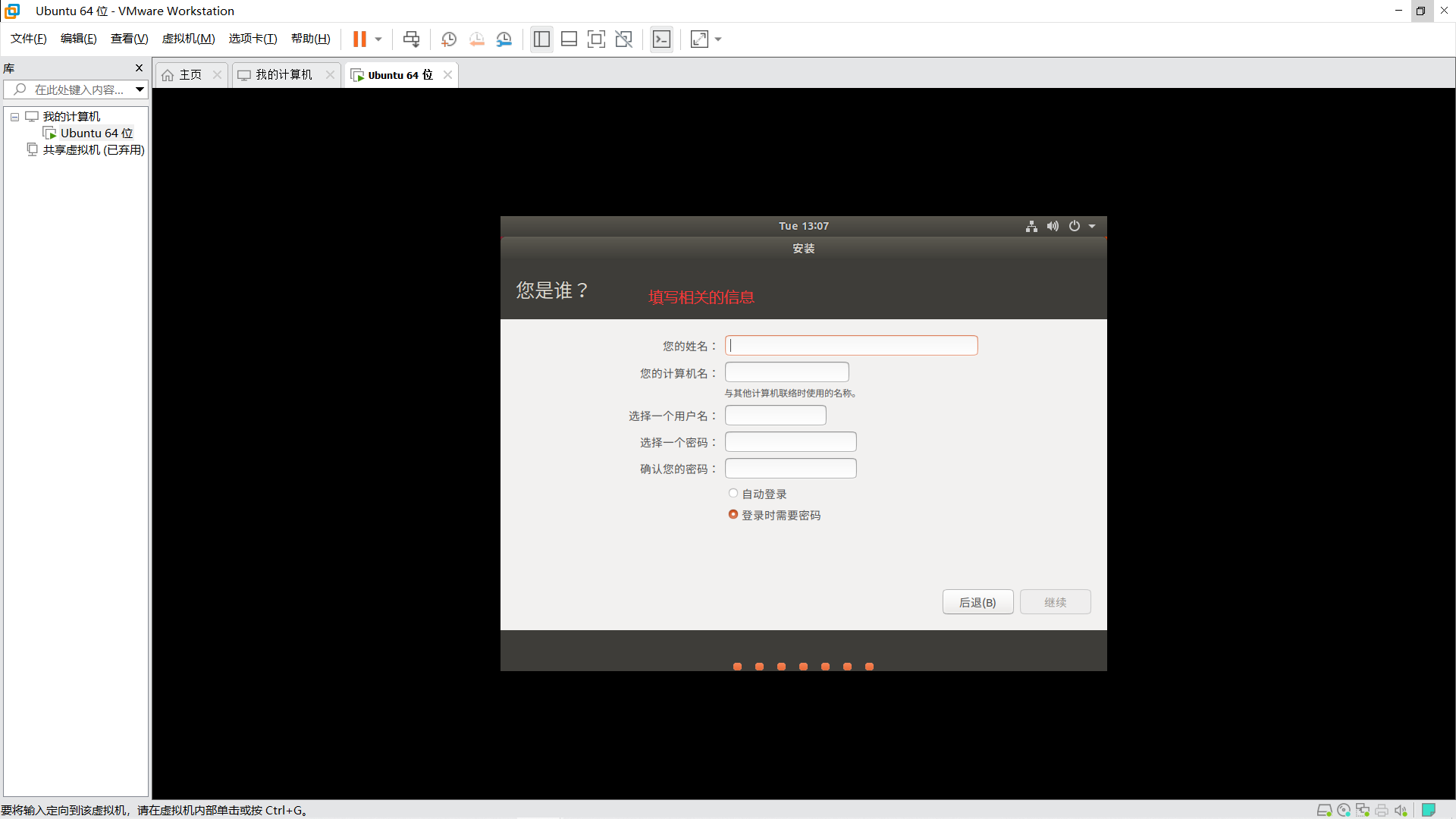
Task: Select the auto login radio option
Action: [x=733, y=494]
